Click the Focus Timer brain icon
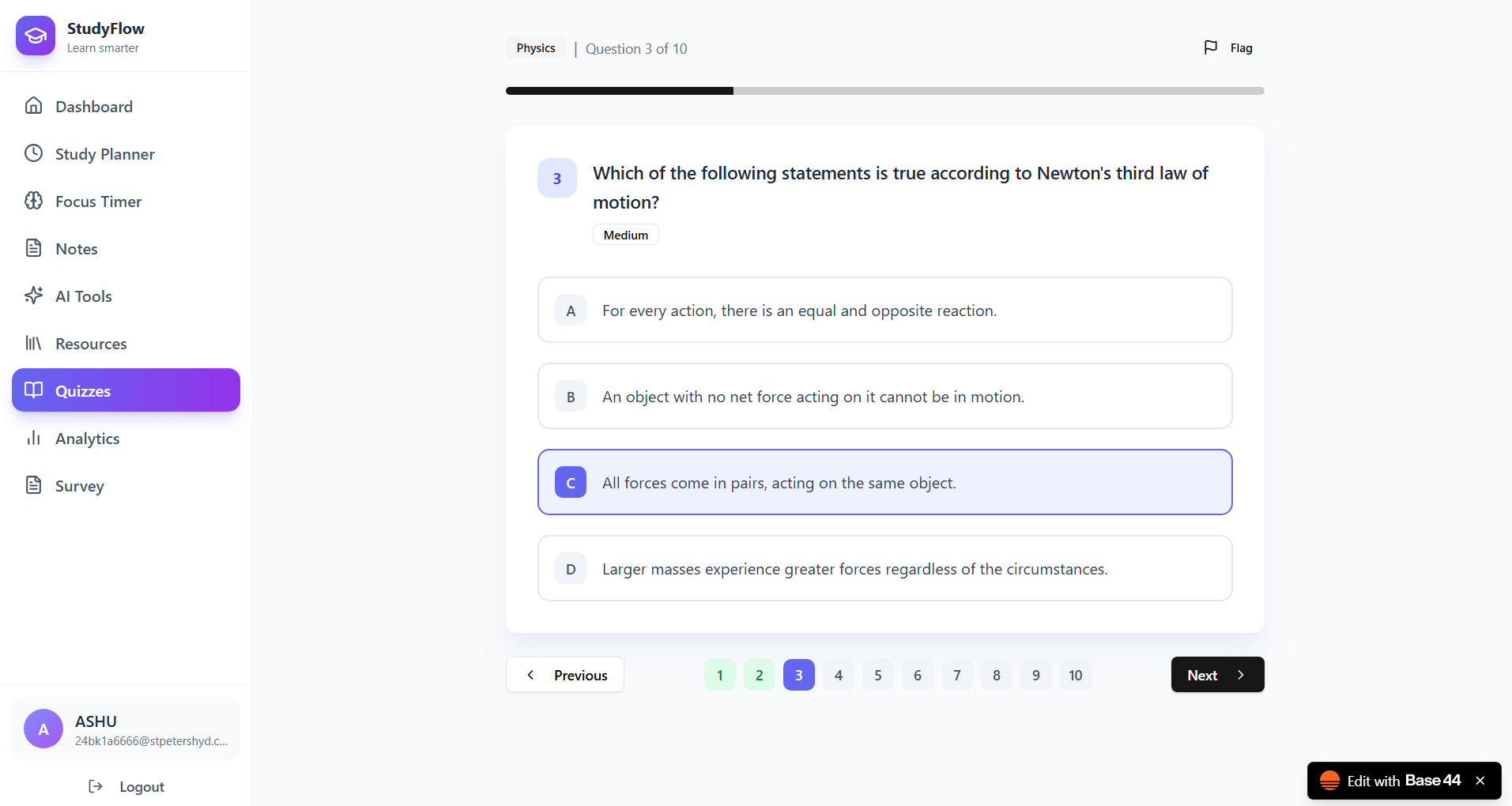This screenshot has width=1512, height=806. 33,201
